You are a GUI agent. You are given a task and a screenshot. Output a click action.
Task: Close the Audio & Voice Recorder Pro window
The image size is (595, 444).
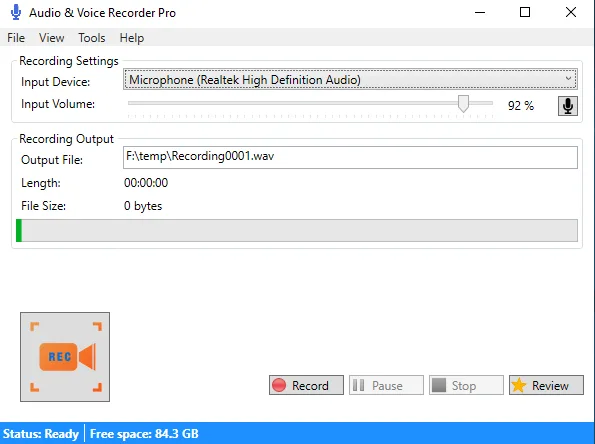pyautogui.click(x=571, y=13)
